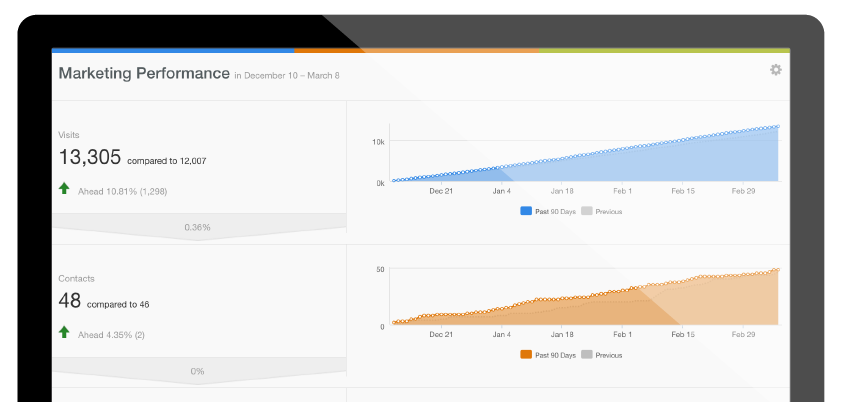Screen dimensions: 841x402
Task: Select the orange top tab strip
Action: (416, 50)
